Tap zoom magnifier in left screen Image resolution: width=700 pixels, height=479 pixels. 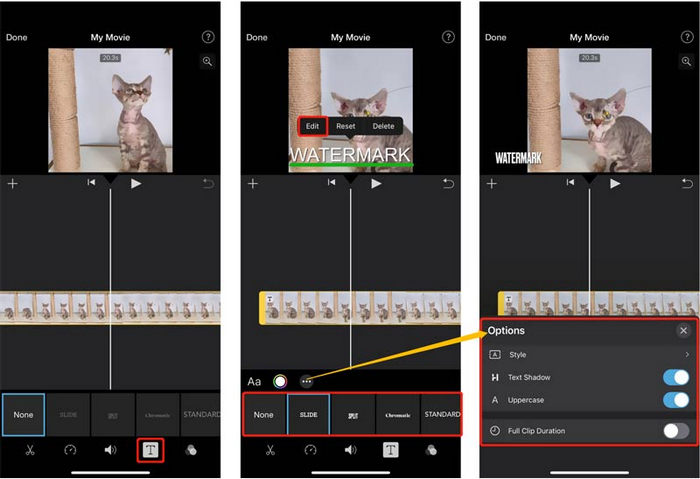(208, 61)
